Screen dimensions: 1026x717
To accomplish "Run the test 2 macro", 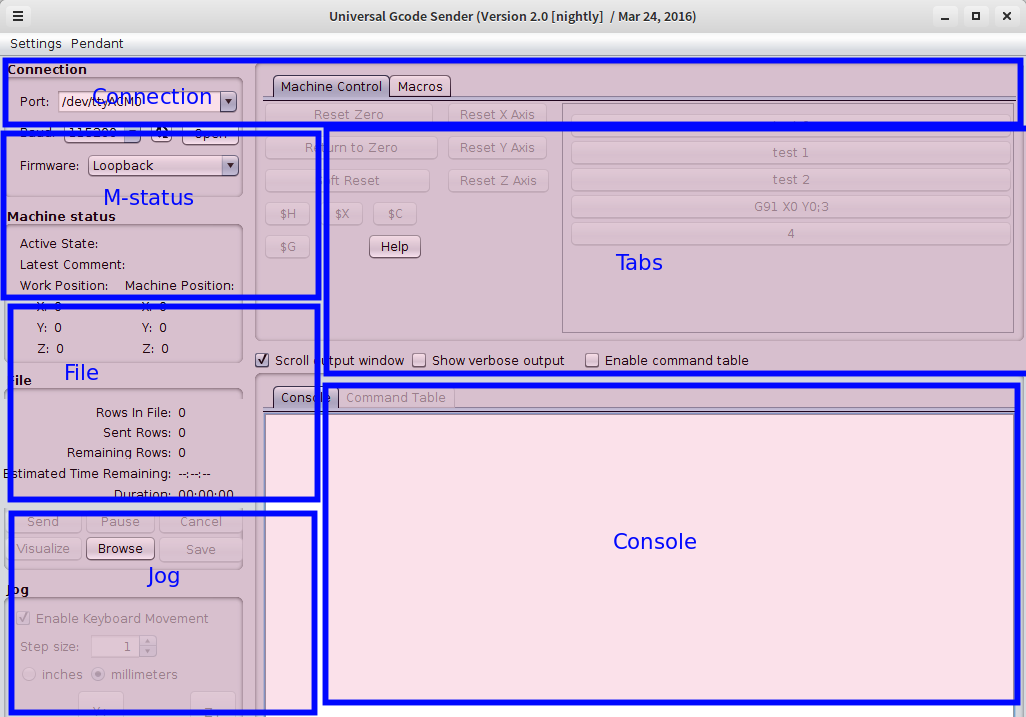I will [790, 179].
